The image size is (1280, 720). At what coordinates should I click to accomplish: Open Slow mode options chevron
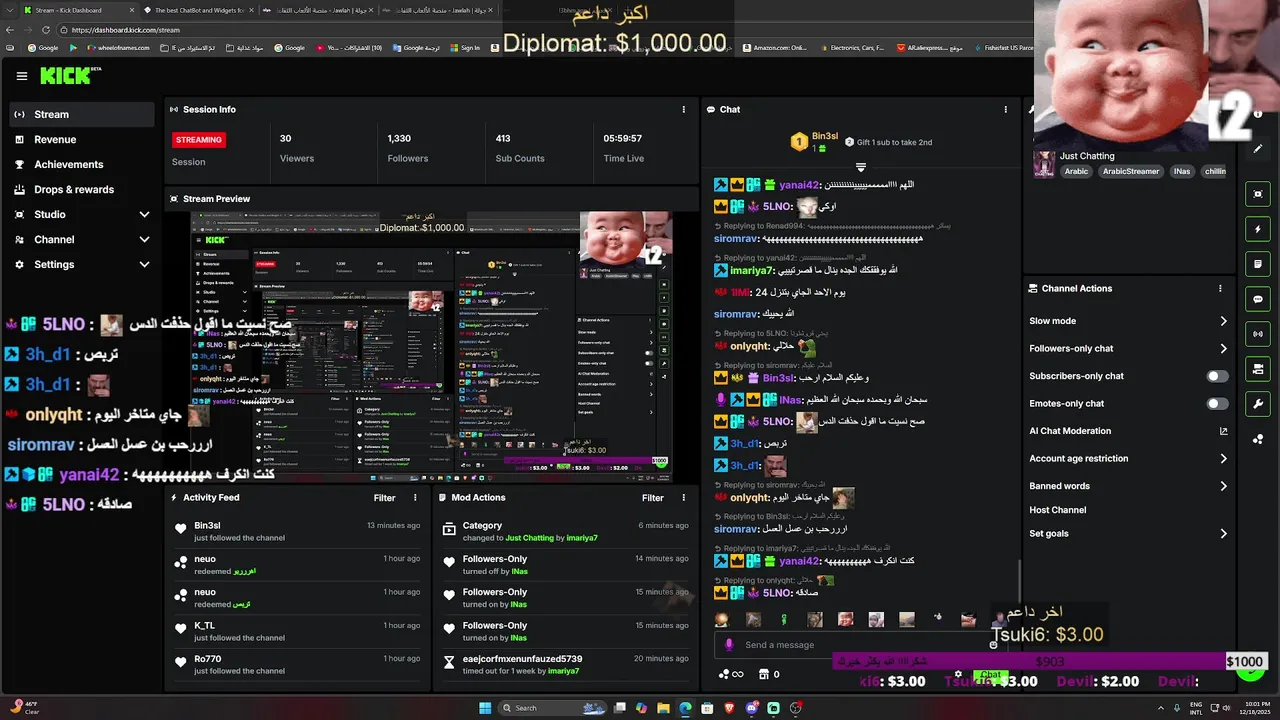tap(1223, 321)
